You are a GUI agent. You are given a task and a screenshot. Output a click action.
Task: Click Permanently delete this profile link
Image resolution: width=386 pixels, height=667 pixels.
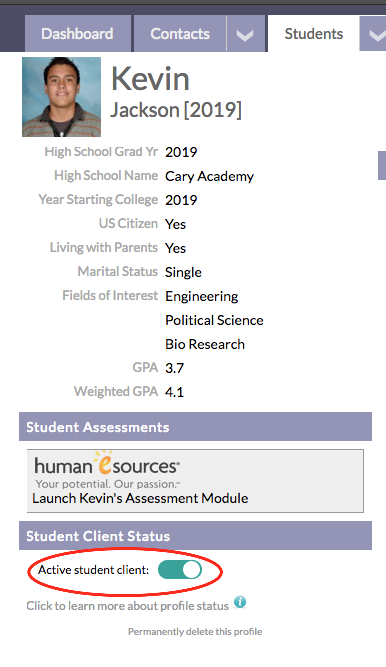[x=195, y=632]
